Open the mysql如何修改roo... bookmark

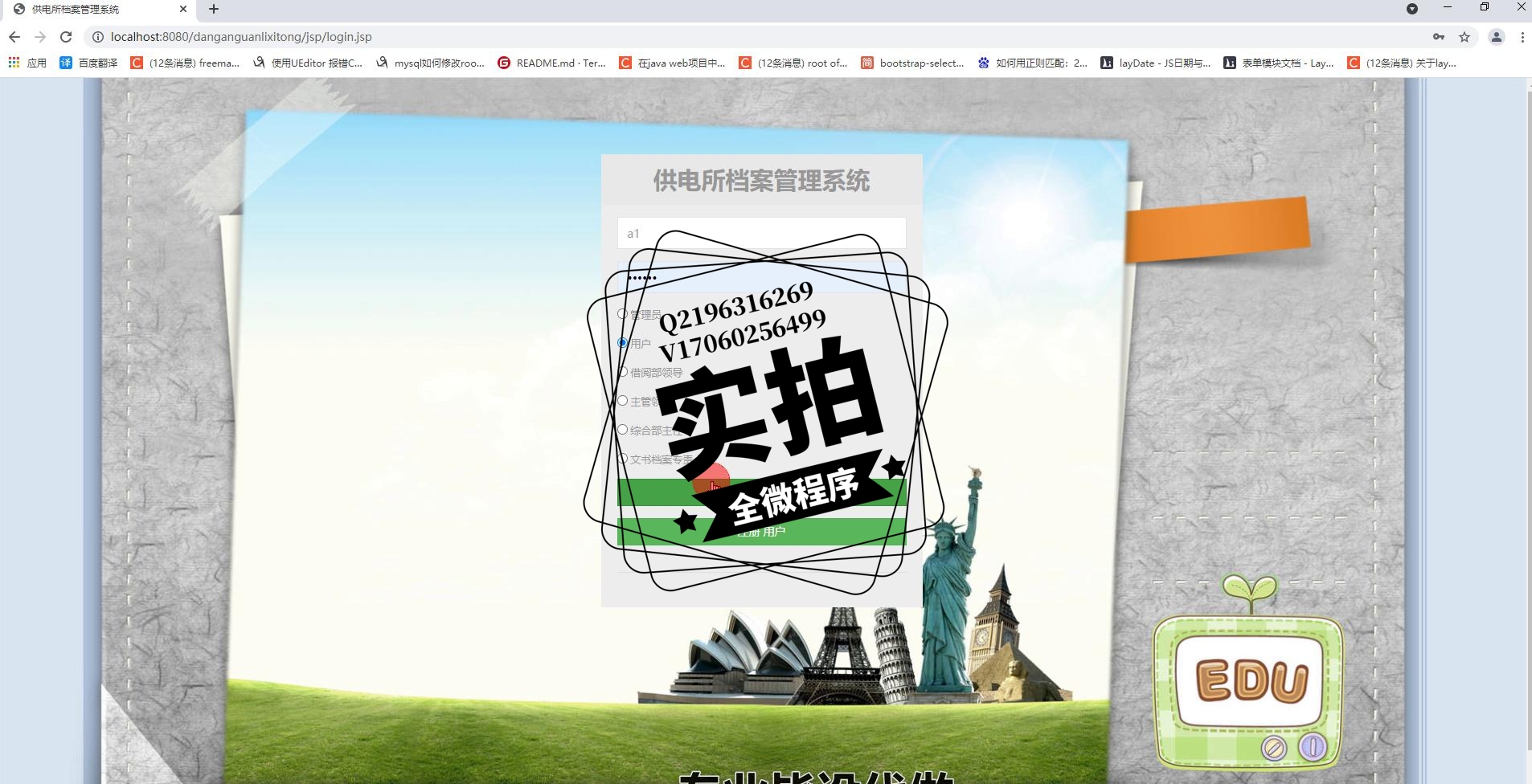[x=430, y=63]
